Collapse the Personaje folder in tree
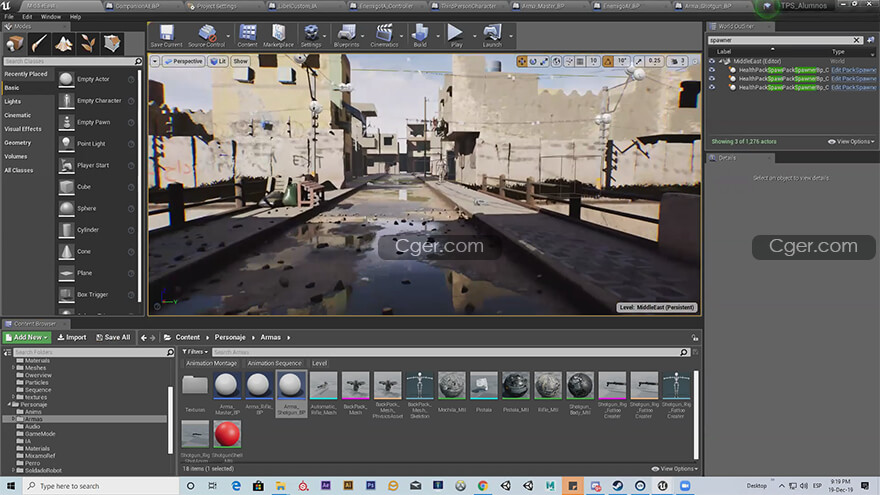Screen dimensions: 880x495 pyautogui.click(x=10, y=404)
